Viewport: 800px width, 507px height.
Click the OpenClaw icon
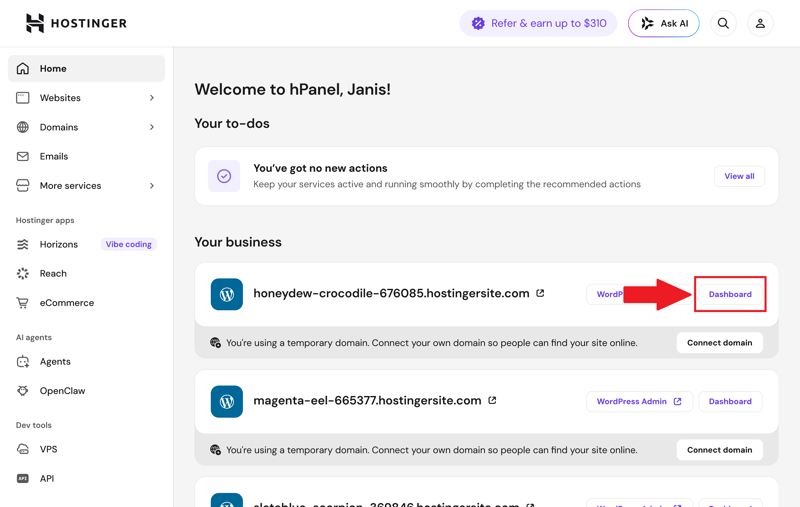point(22,391)
